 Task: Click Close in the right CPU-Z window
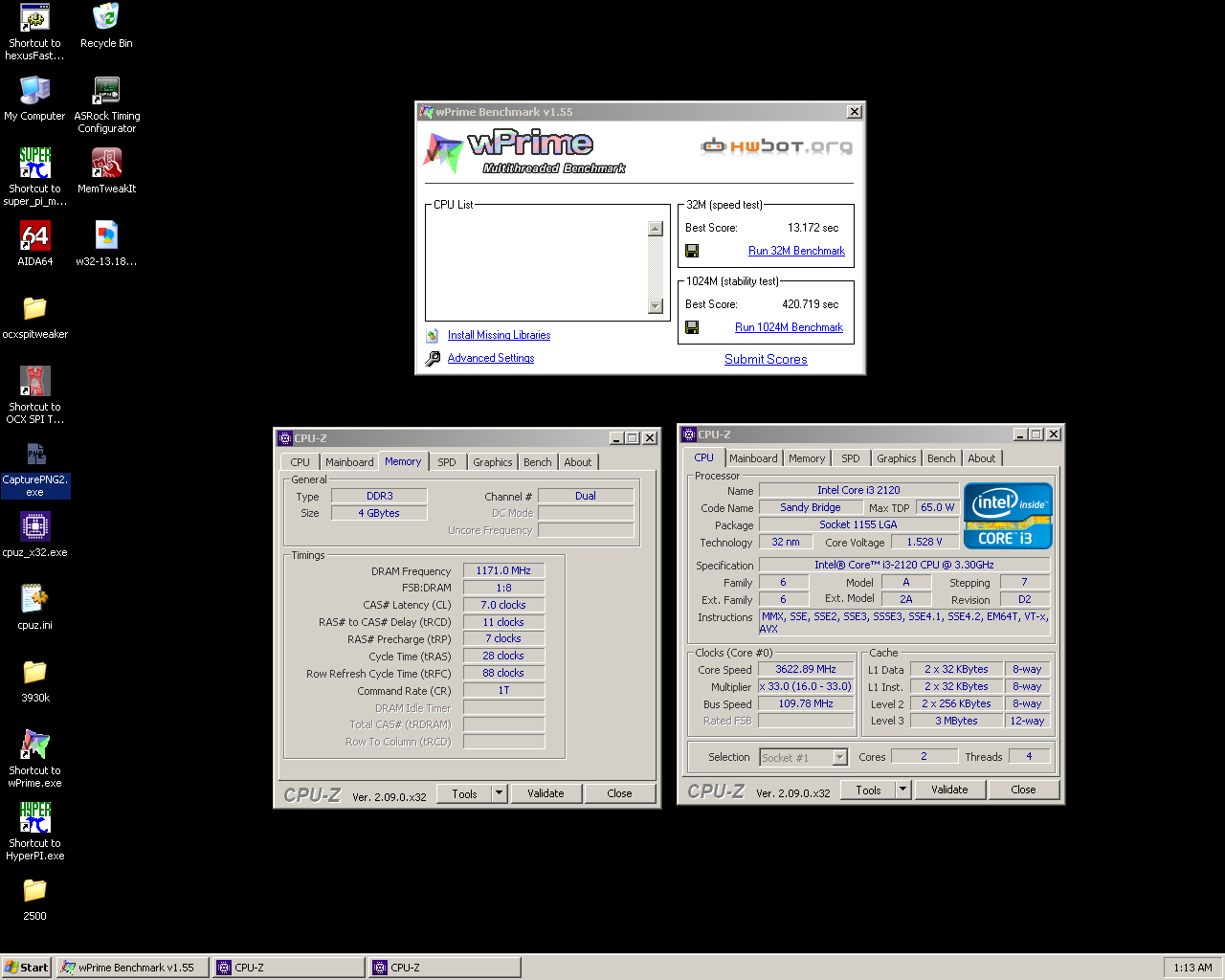[x=1023, y=790]
